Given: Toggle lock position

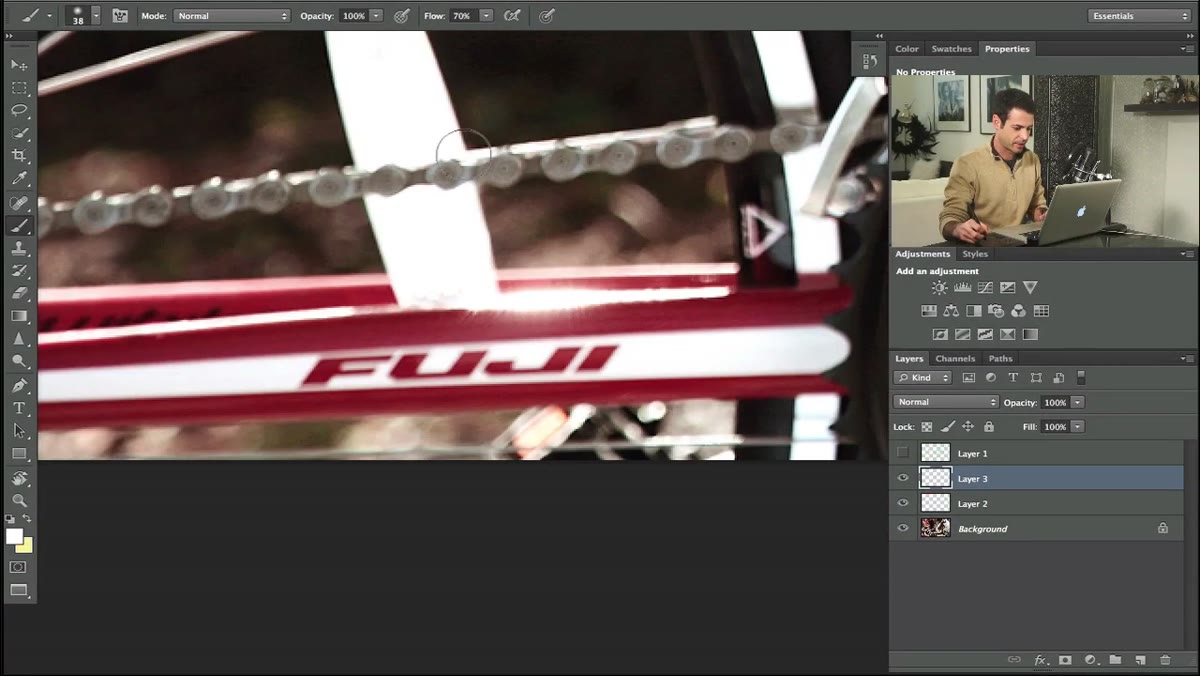Looking at the screenshot, I should tap(968, 427).
